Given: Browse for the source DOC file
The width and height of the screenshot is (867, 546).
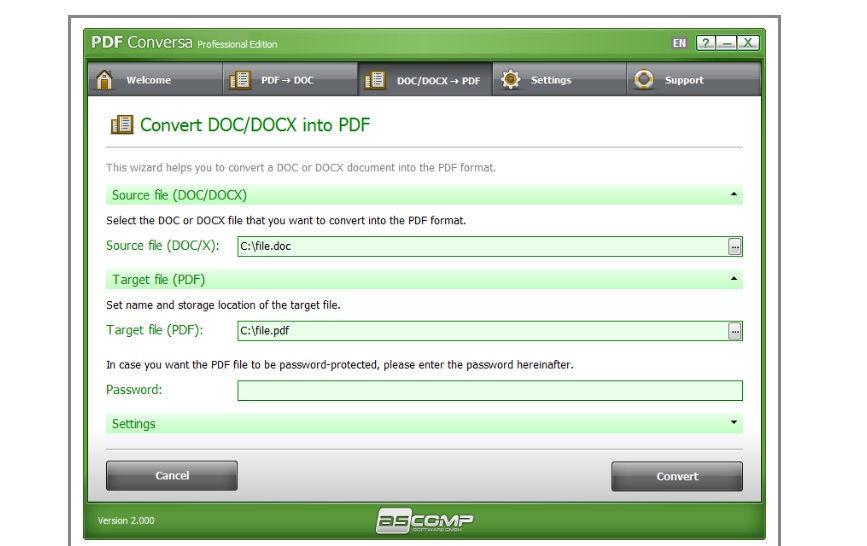Looking at the screenshot, I should pos(734,247).
